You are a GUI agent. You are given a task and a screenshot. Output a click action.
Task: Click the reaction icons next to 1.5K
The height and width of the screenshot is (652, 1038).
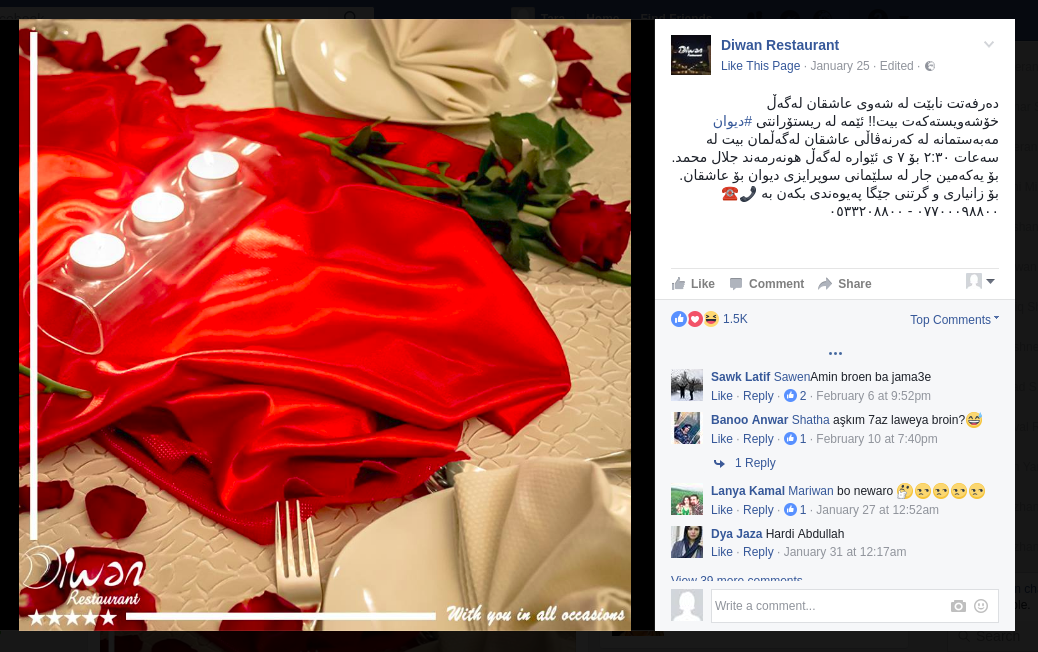694,319
